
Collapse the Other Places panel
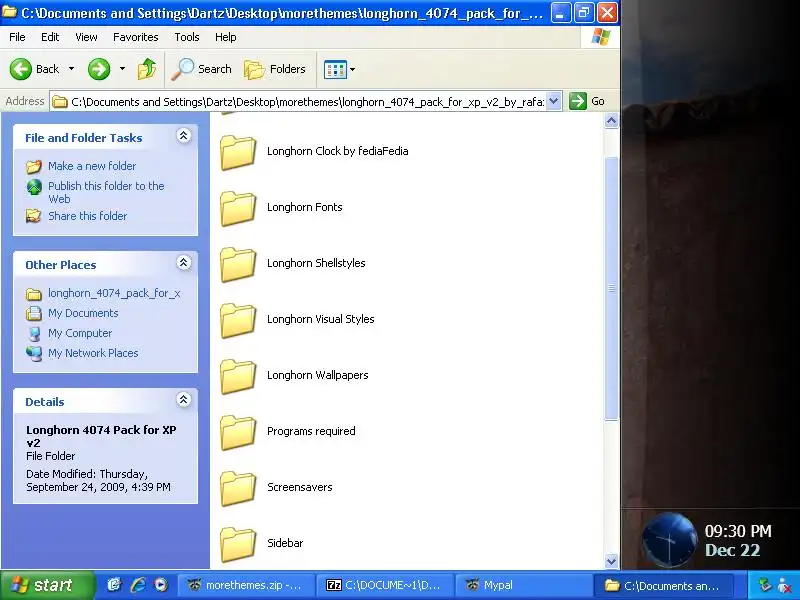[184, 263]
